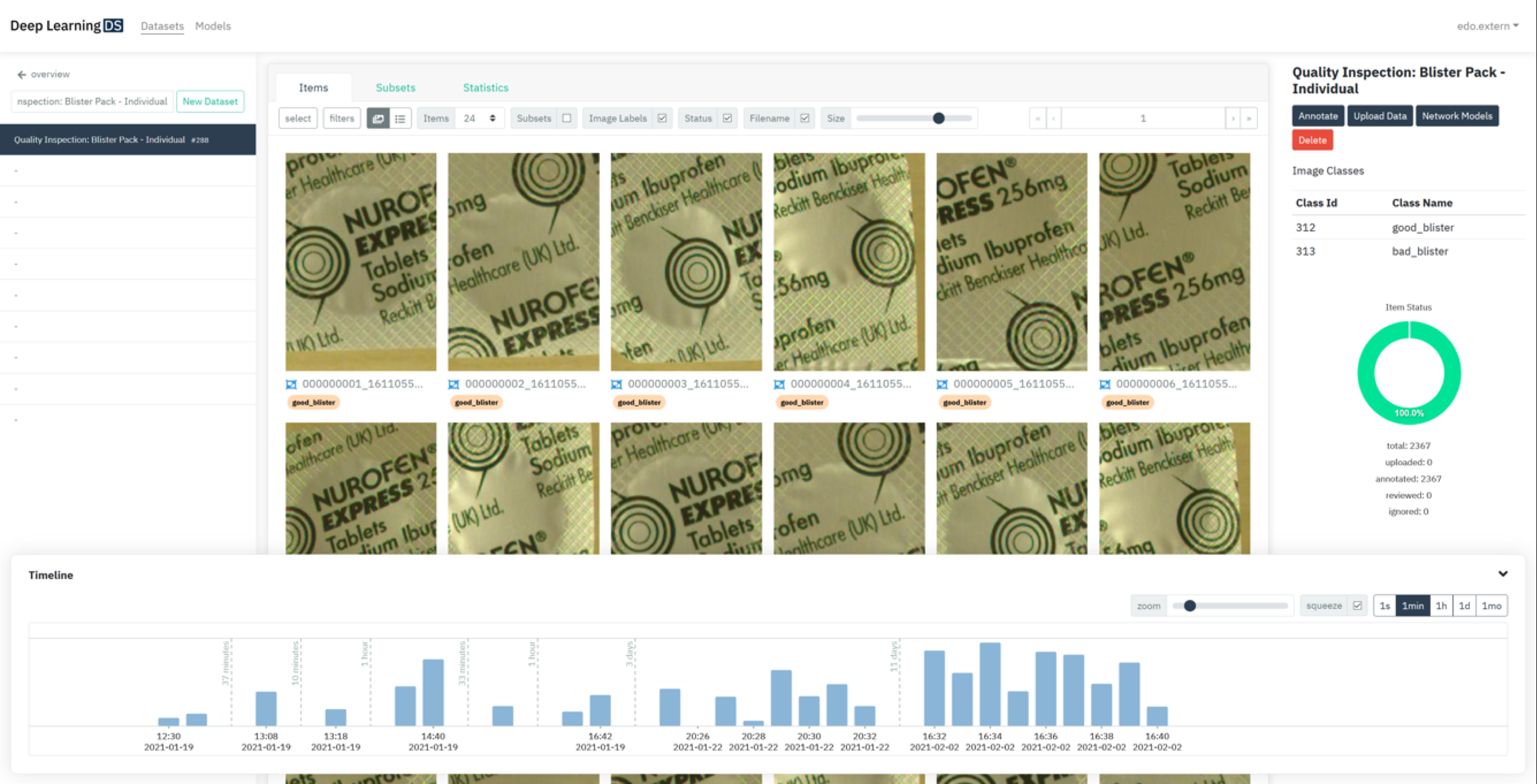
Task: Collapse the Timeline panel chevron
Action: click(1503, 574)
